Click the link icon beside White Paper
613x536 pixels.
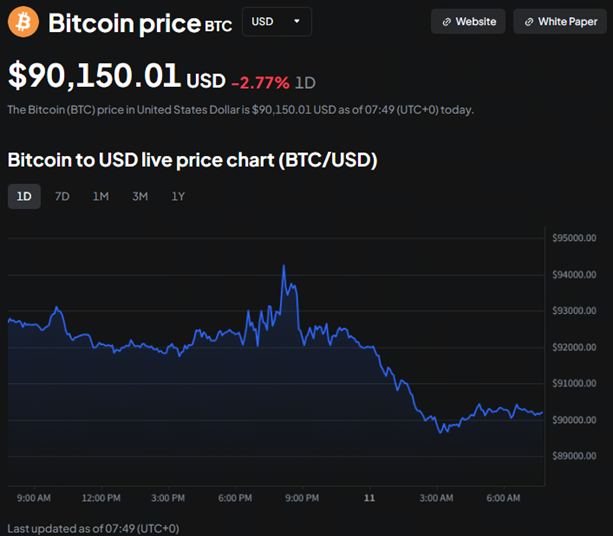(529, 22)
